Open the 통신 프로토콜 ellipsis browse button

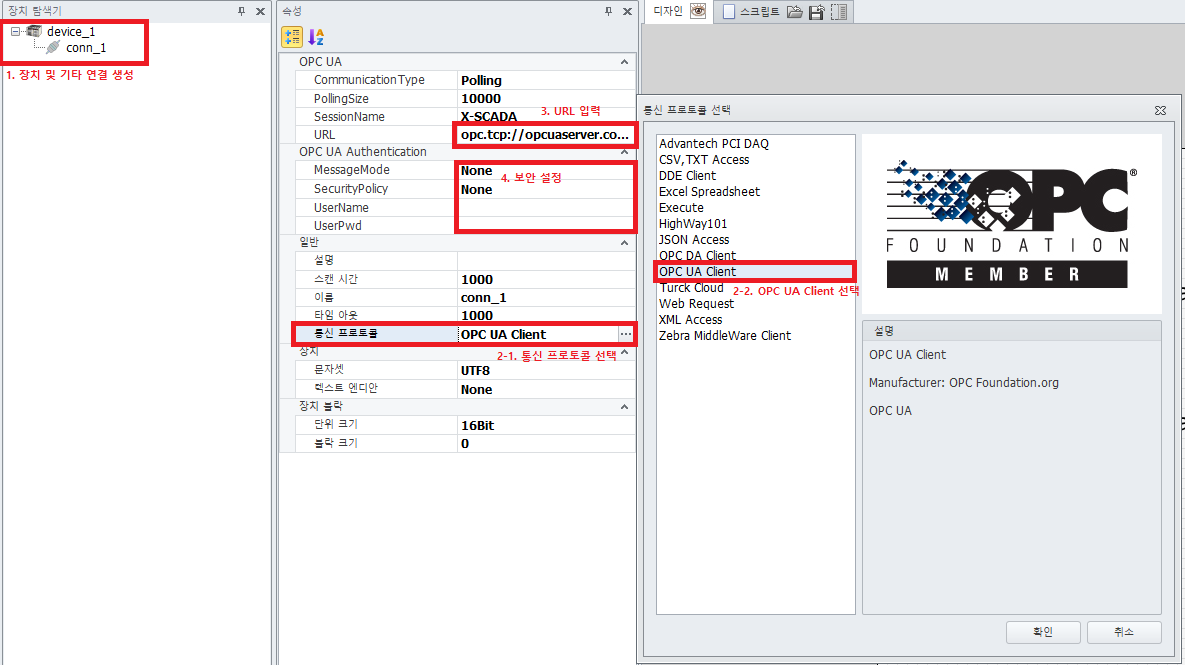[626, 334]
